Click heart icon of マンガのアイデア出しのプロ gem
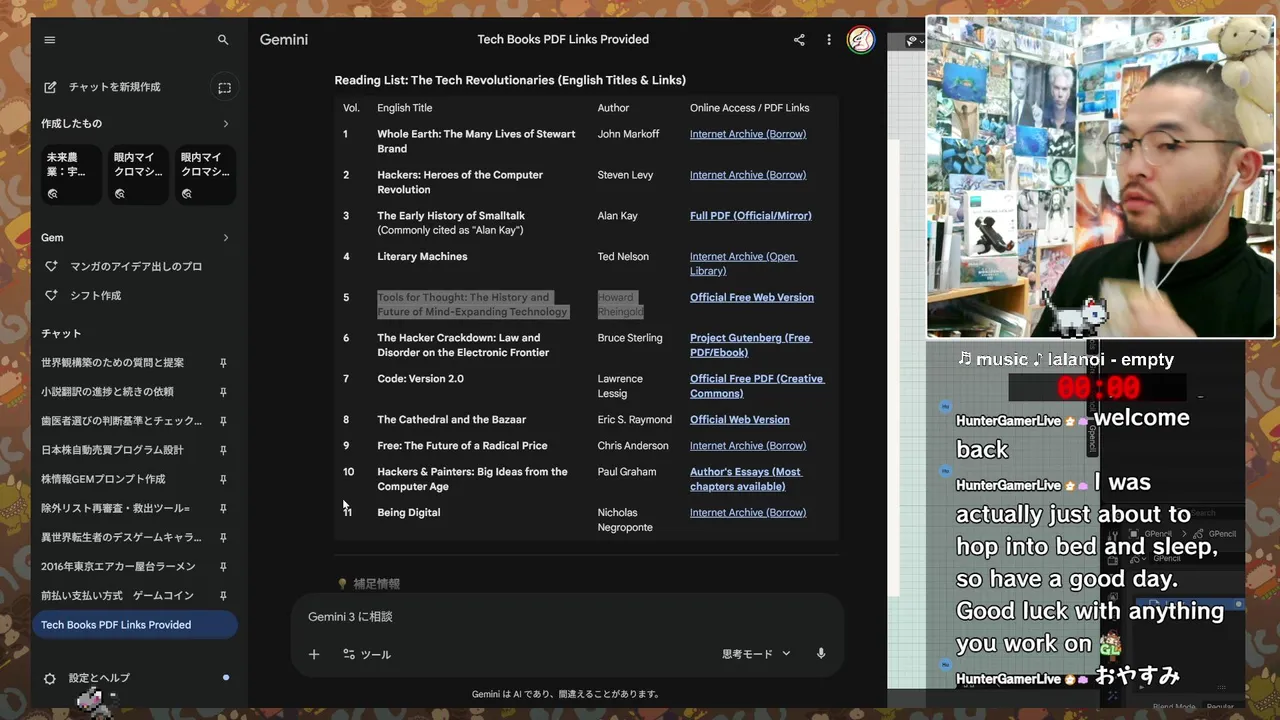This screenshot has height=720, width=1280. pyautogui.click(x=51, y=267)
